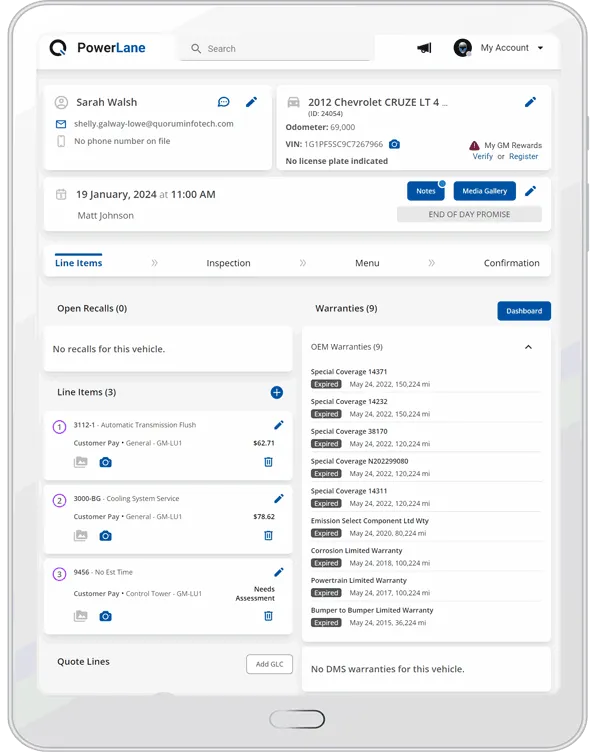600x754 pixels.
Task: Select the Corrosion Limited Warranty entry
Action: pyautogui.click(x=426, y=557)
